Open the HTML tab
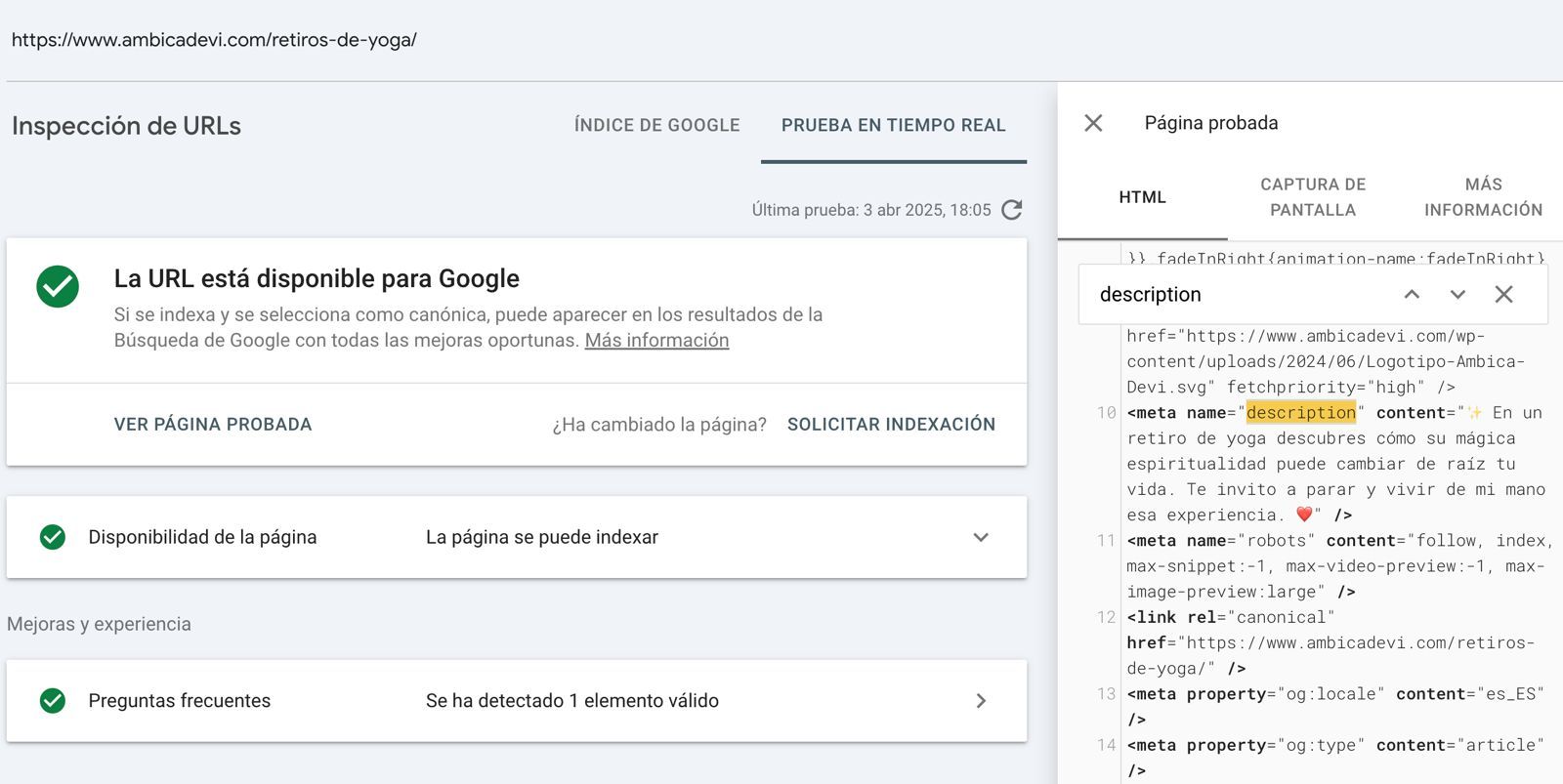The image size is (1563, 784). (1142, 197)
